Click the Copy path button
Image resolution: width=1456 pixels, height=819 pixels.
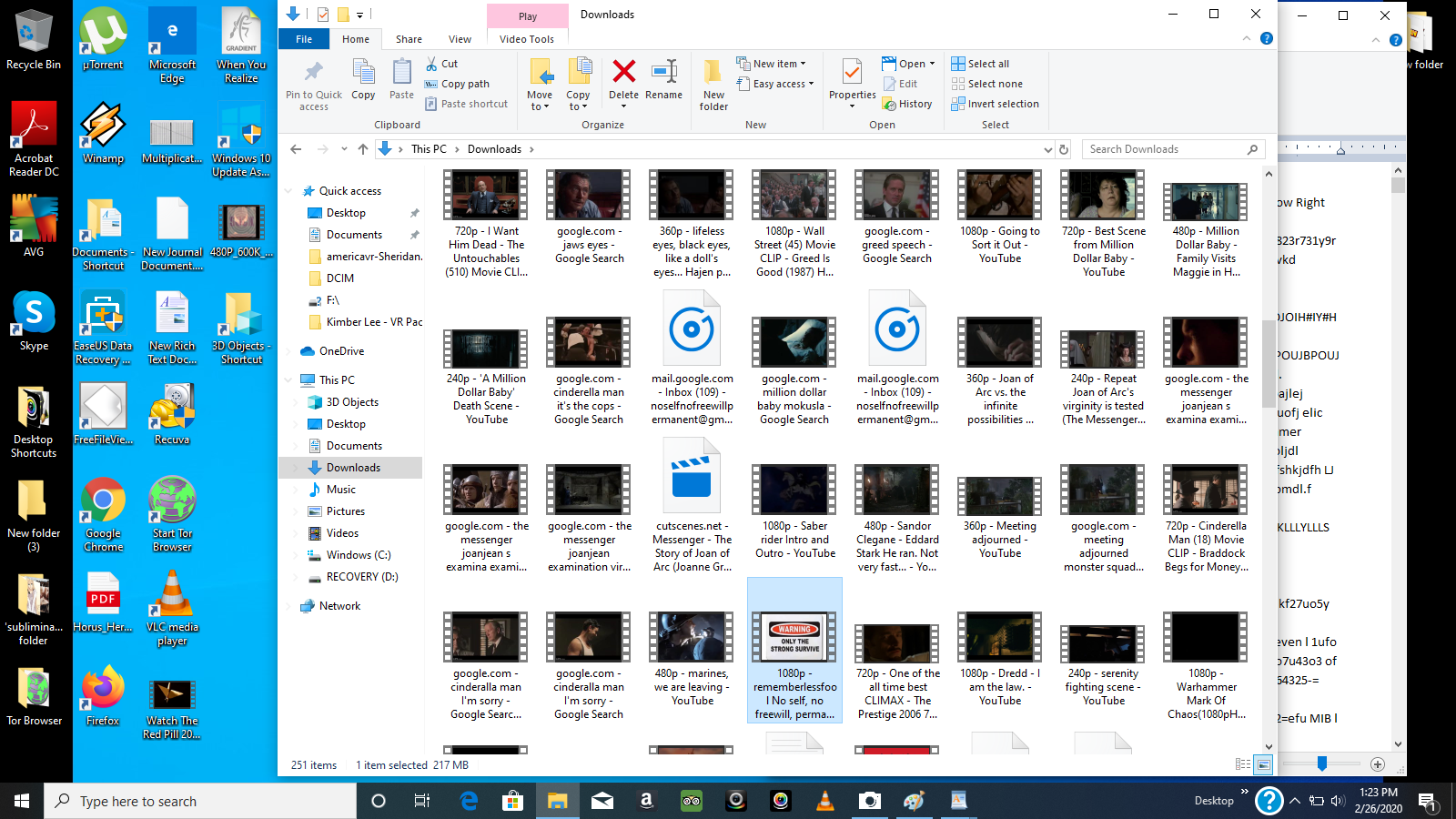(458, 84)
